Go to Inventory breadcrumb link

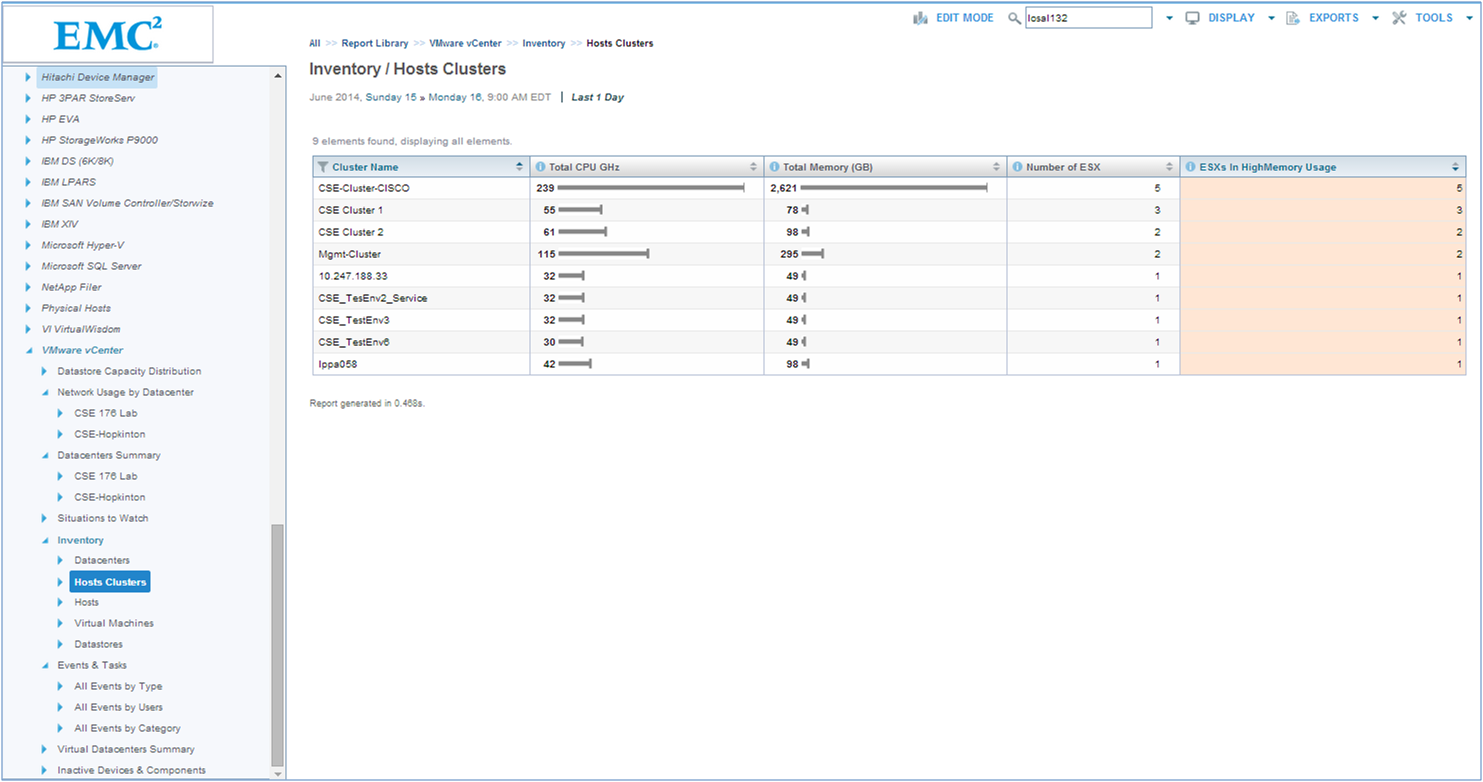[x=544, y=43]
